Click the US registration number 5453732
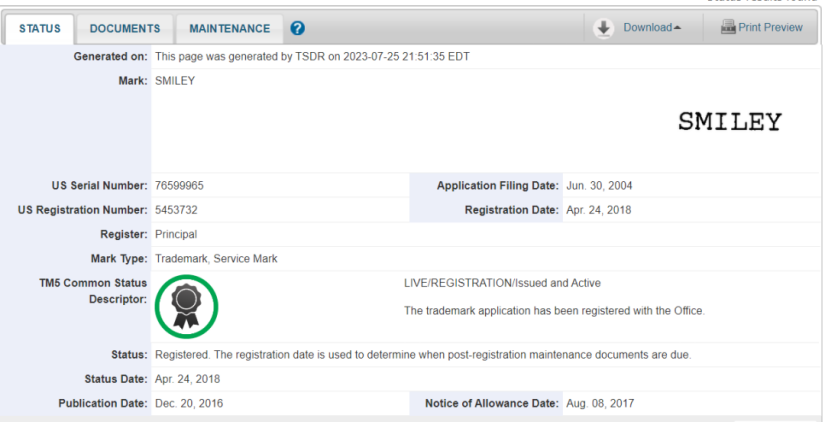 tap(177, 210)
